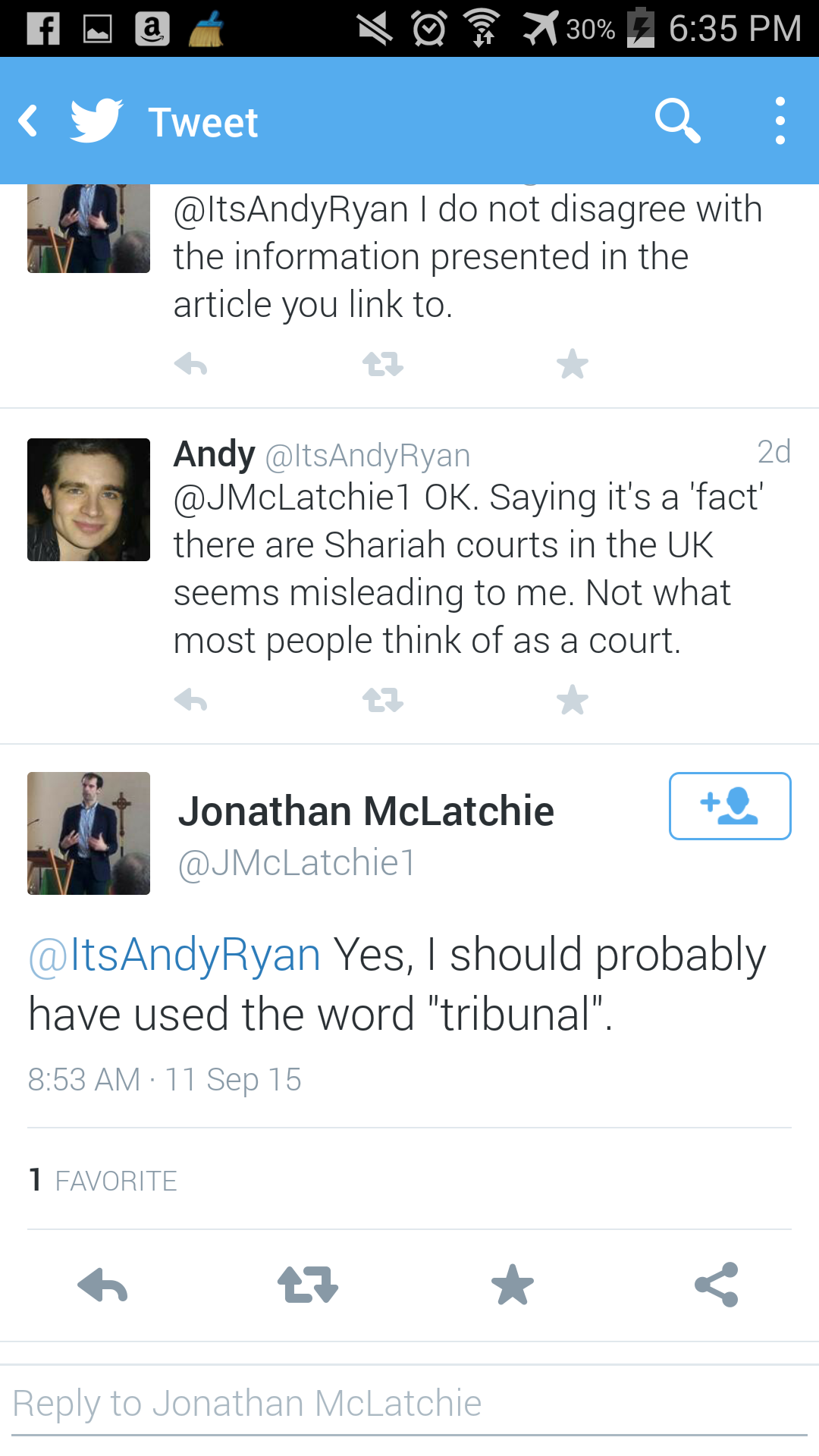Reply to Andy's Shariah courts tweet
The width and height of the screenshot is (819, 1456).
[190, 700]
